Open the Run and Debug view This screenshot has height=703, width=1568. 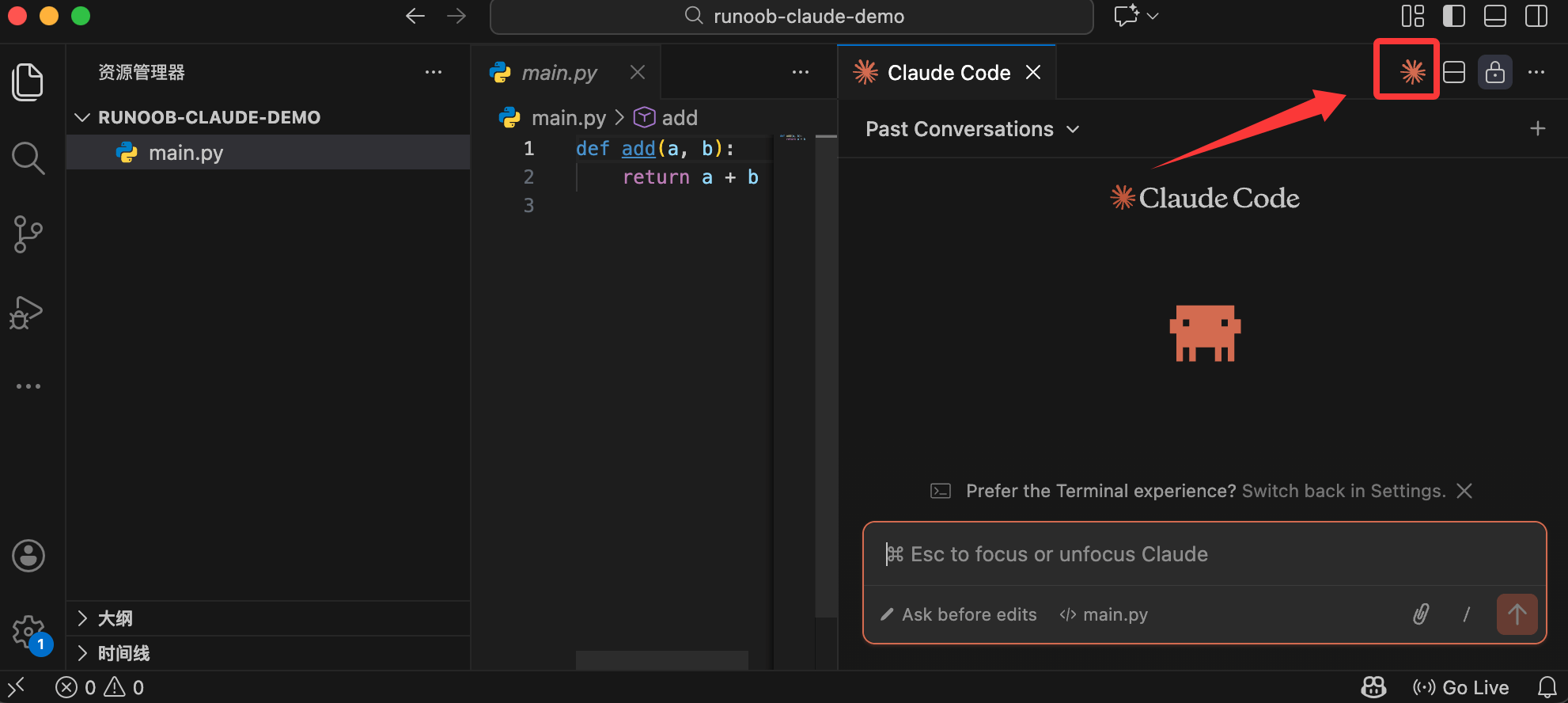click(26, 312)
